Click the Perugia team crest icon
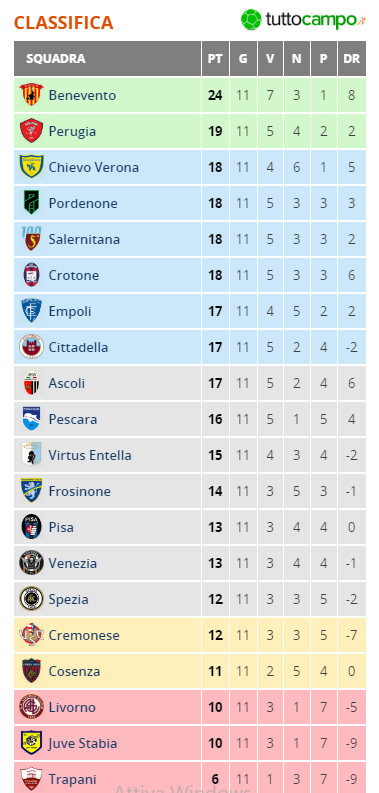 pyautogui.click(x=31, y=131)
